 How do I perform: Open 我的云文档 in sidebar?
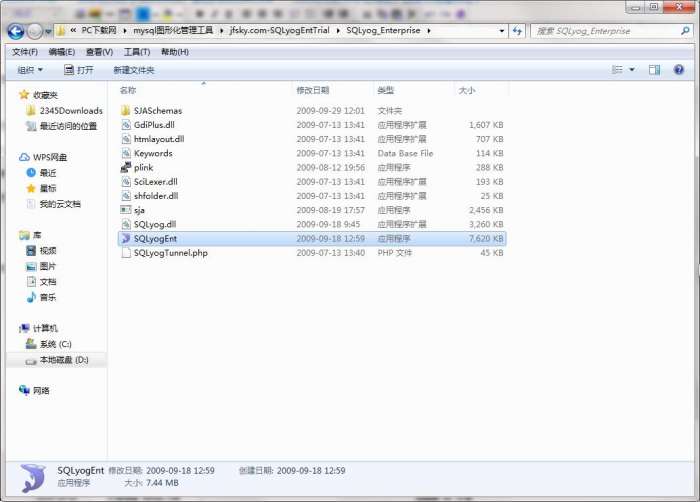coord(54,204)
